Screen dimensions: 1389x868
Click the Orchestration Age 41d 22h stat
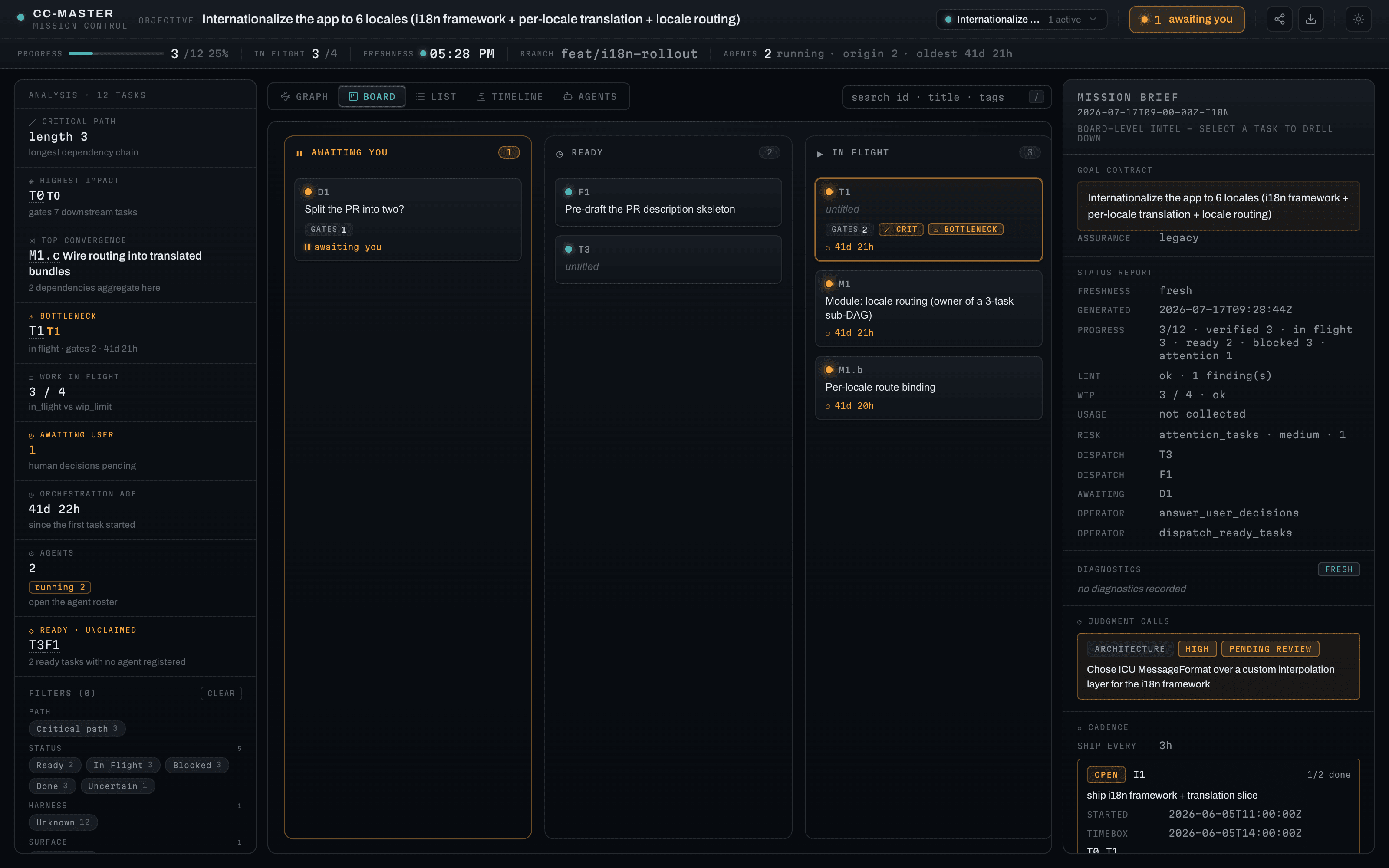55,509
